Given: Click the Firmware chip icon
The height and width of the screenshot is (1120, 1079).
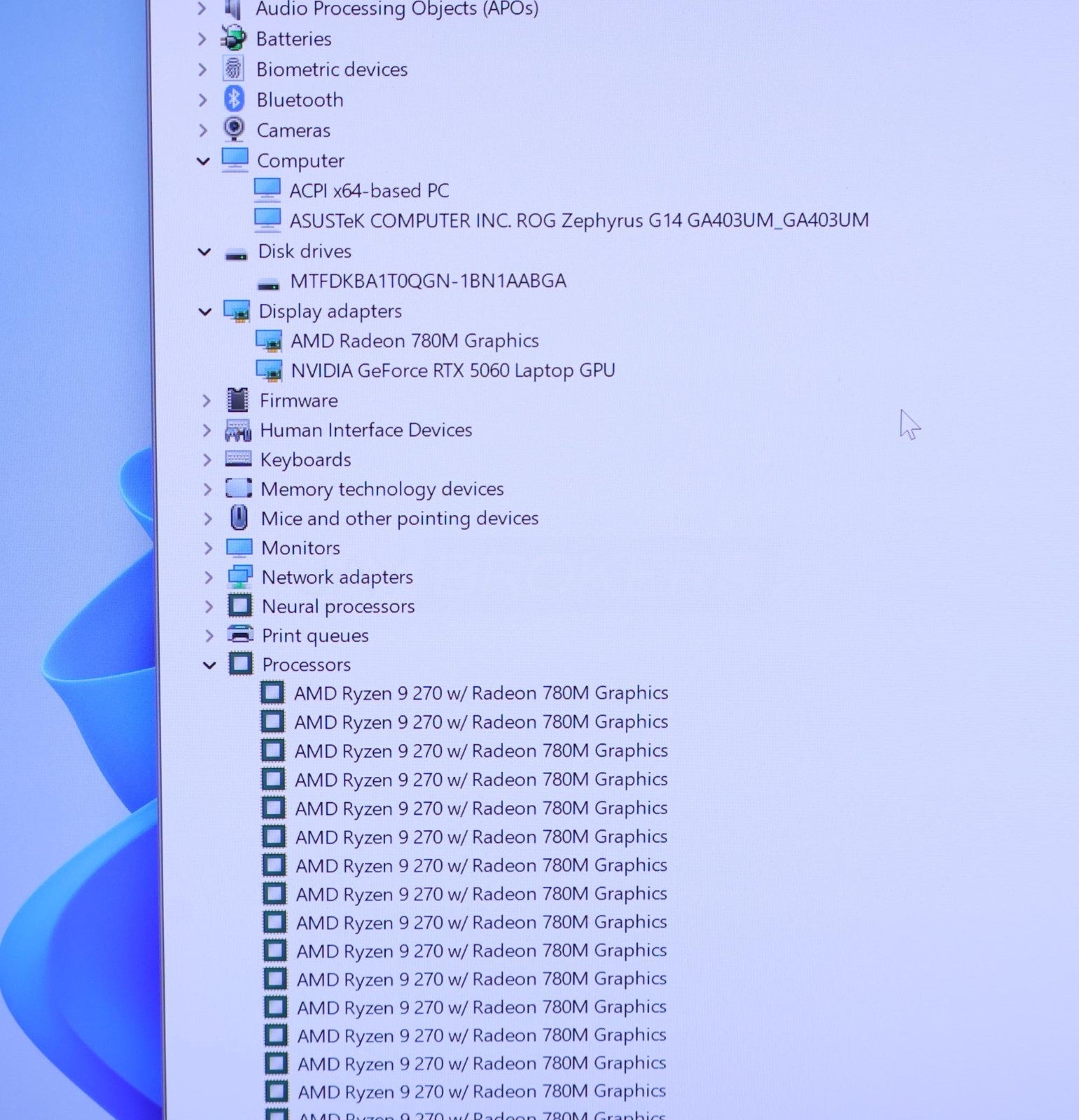Looking at the screenshot, I should tap(237, 400).
